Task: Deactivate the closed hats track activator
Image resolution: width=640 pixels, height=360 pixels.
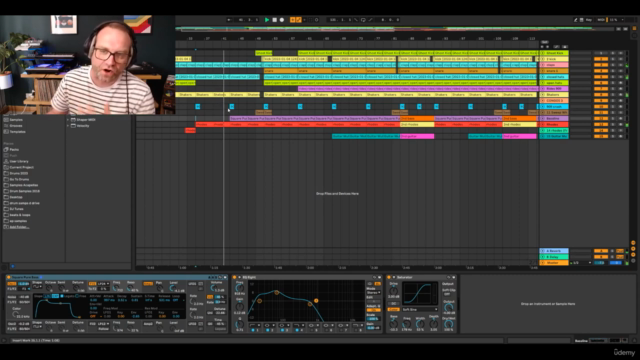Action: coord(601,77)
